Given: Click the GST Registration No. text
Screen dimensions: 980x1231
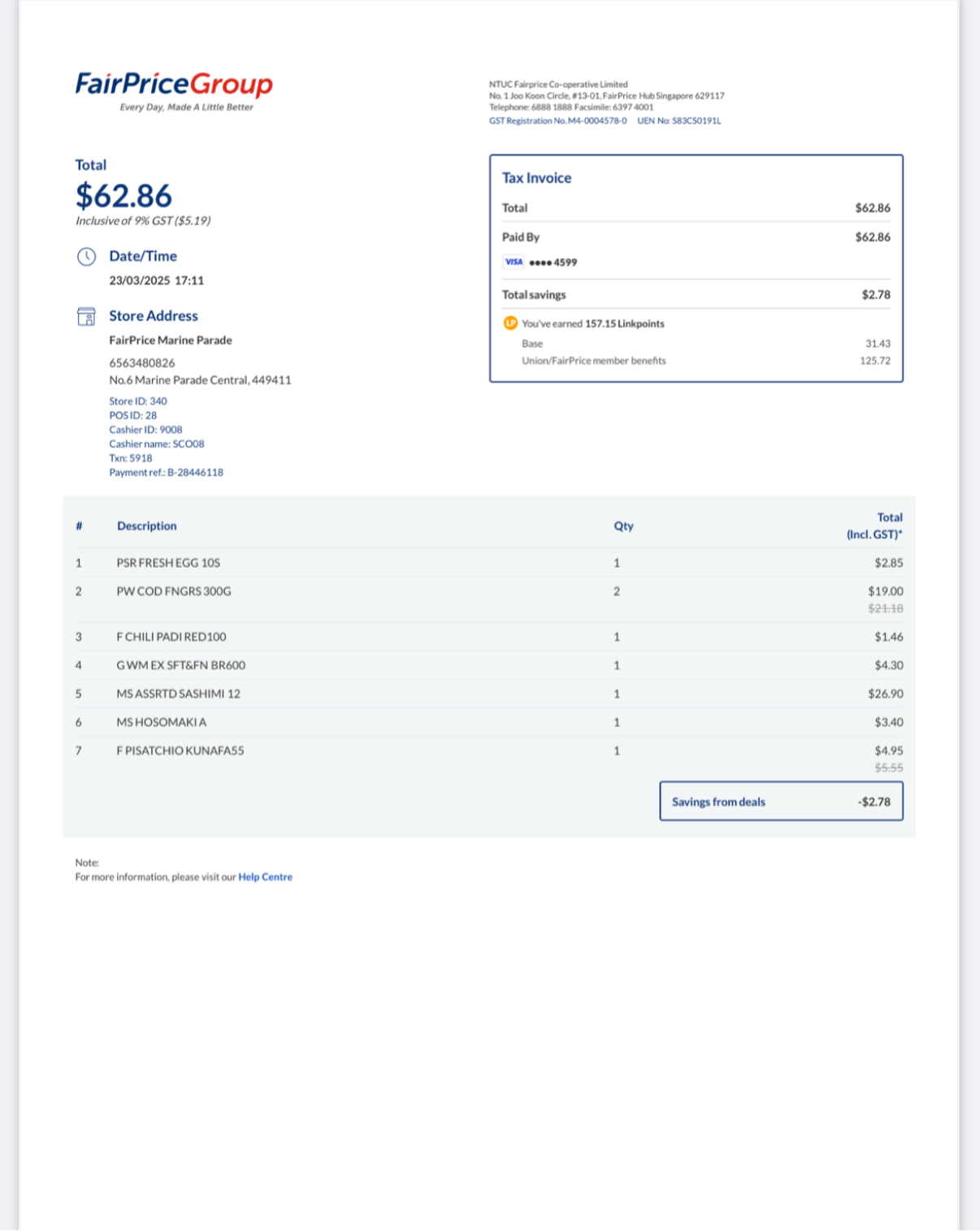Looking at the screenshot, I should pos(557,120).
